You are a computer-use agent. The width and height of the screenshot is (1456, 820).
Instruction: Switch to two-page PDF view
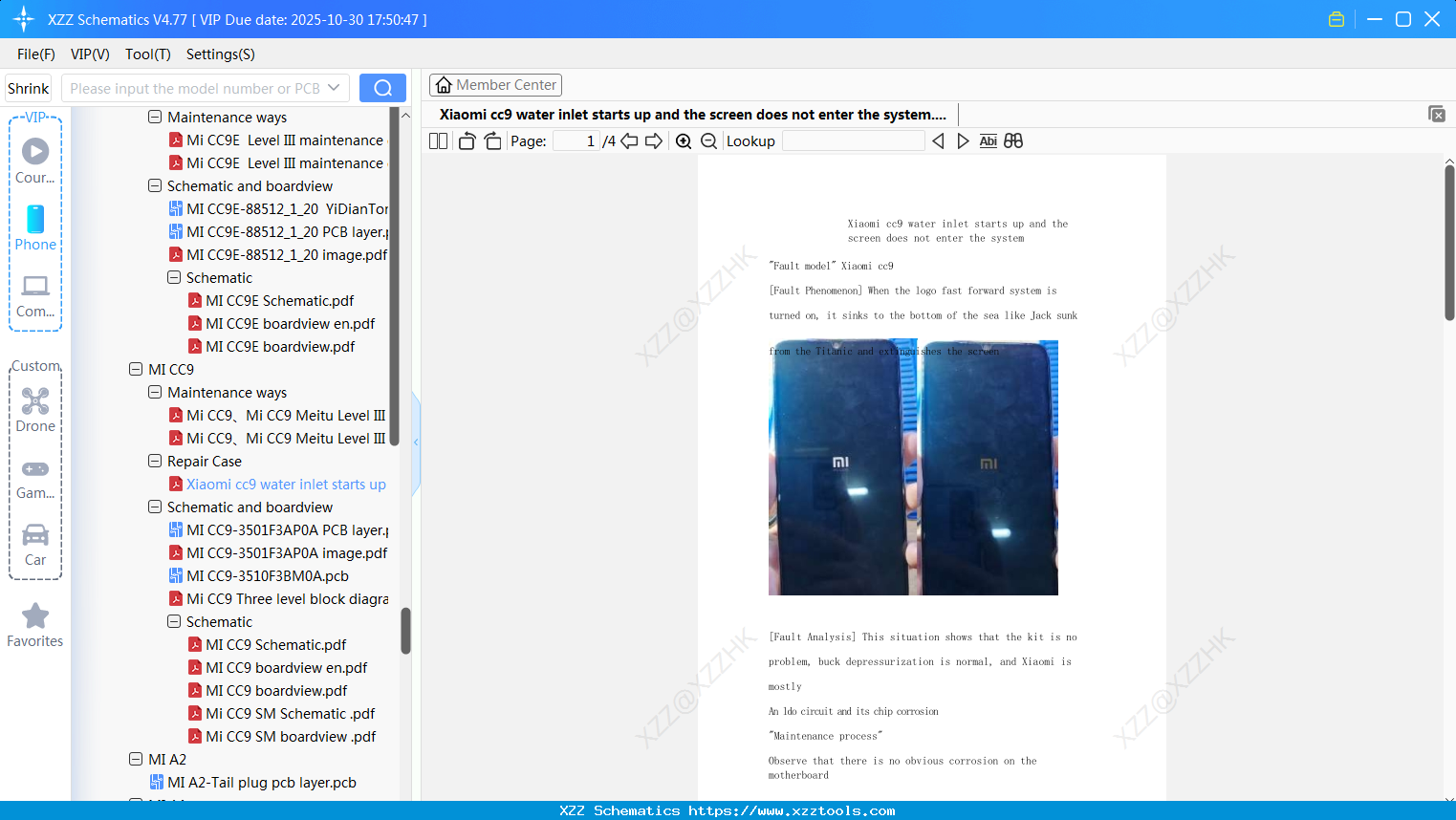(x=437, y=140)
